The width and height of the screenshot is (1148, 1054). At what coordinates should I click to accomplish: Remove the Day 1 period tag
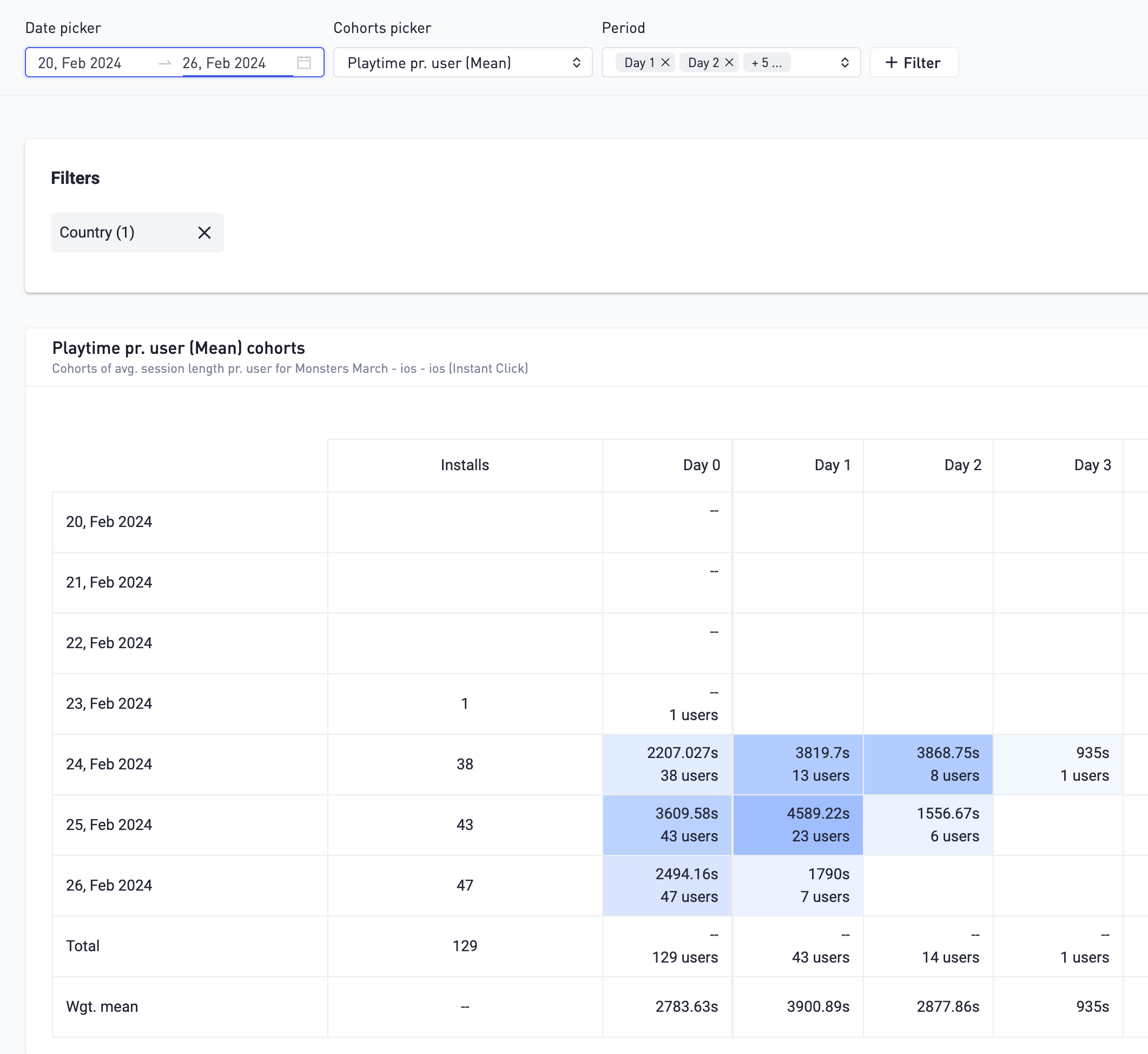point(665,63)
